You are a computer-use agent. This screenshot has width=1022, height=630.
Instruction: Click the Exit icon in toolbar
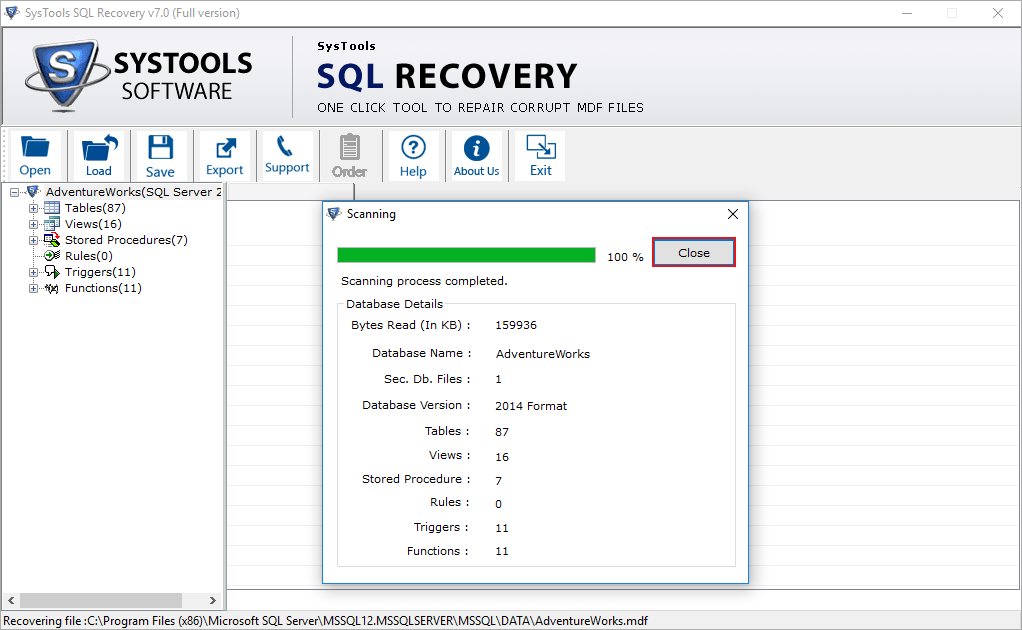tap(539, 155)
